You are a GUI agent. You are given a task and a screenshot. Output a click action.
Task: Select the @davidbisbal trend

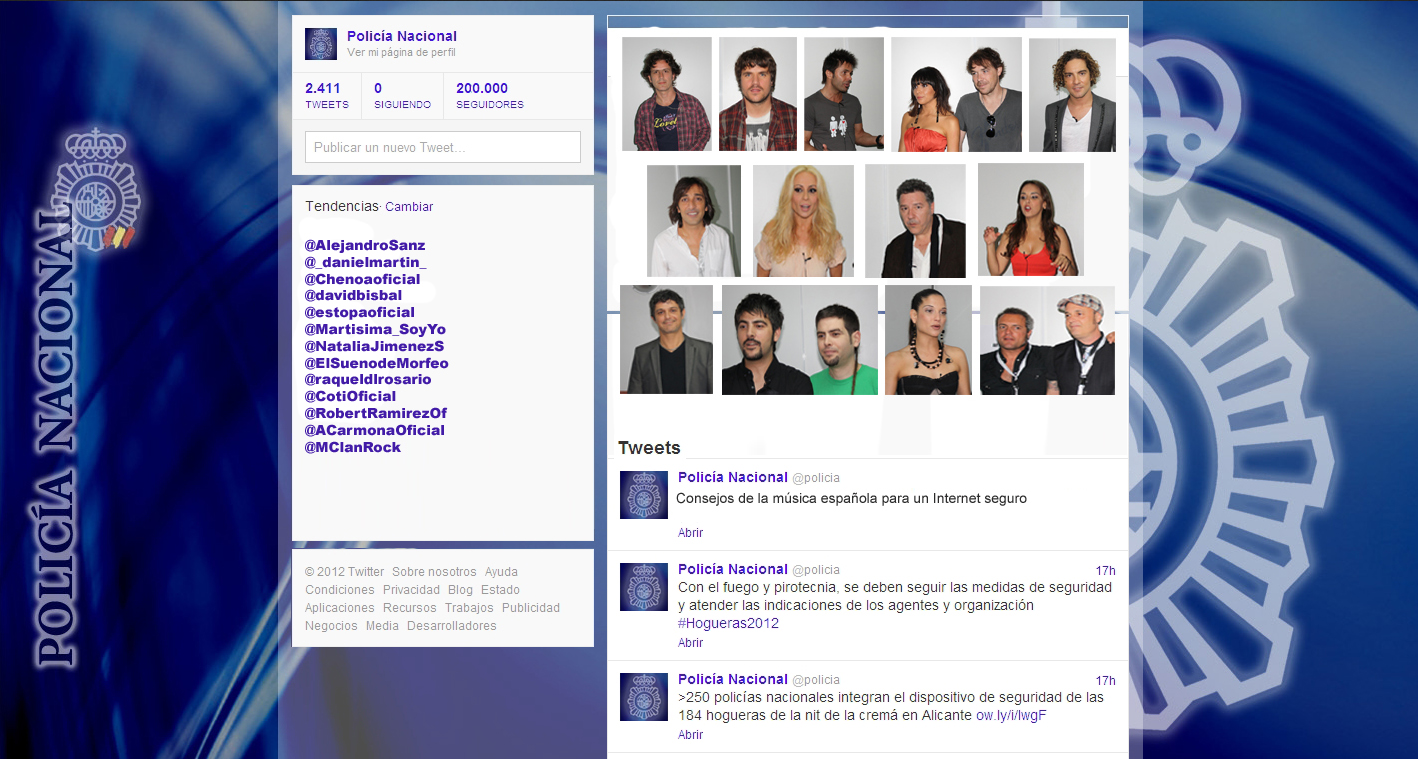pos(353,295)
